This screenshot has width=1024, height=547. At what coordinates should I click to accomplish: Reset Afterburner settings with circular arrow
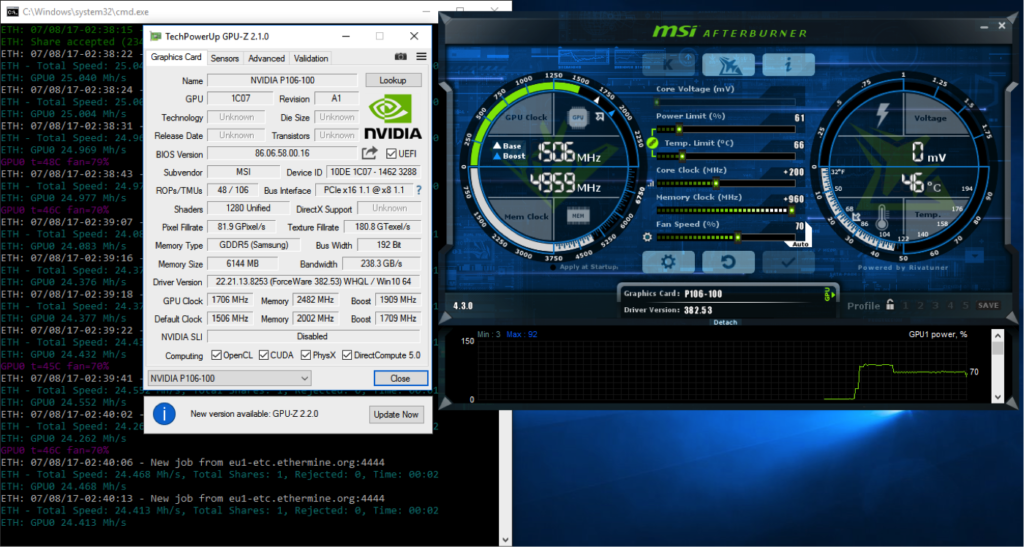point(728,262)
